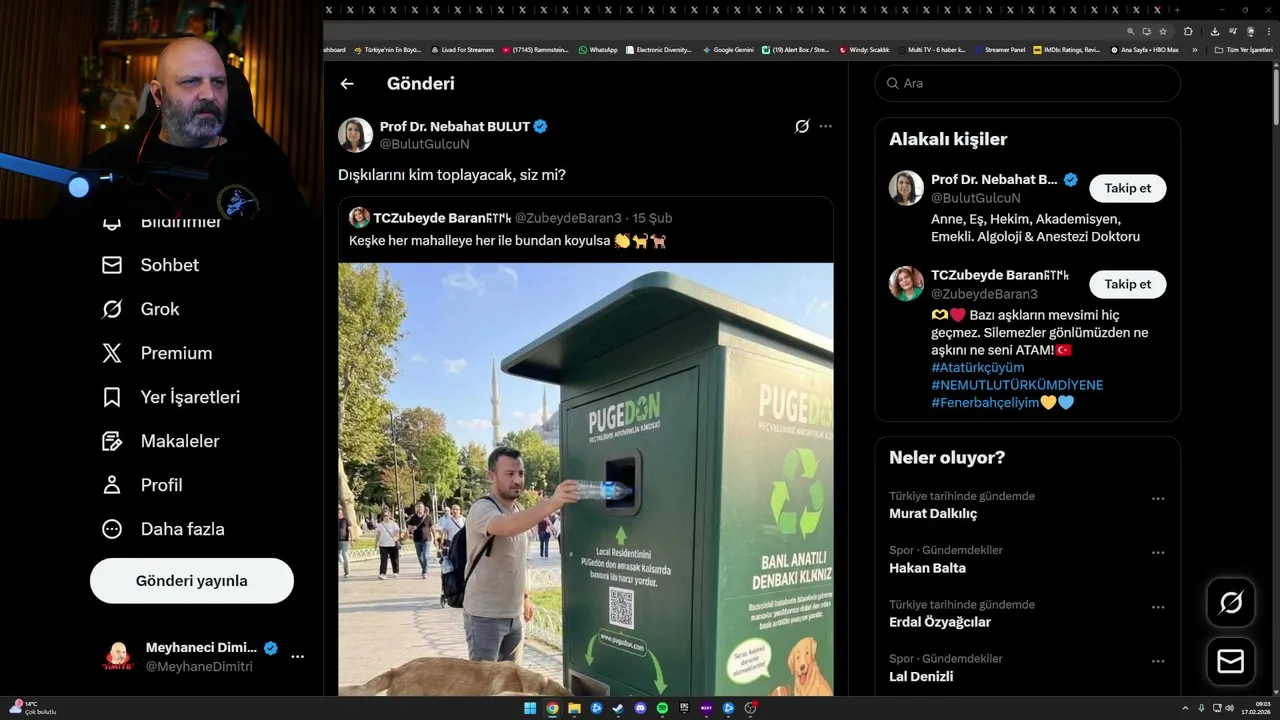Viewport: 1280px width, 720px height.
Task: Show hidden system tray icons chevron
Action: [x=1185, y=708]
